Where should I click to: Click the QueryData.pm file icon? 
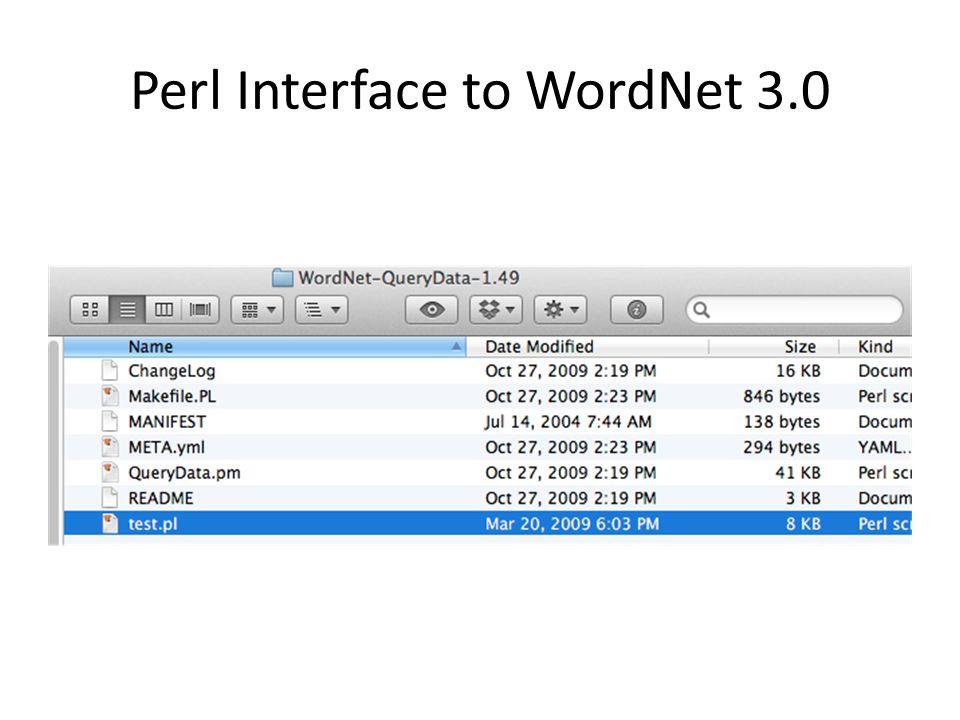tap(110, 473)
